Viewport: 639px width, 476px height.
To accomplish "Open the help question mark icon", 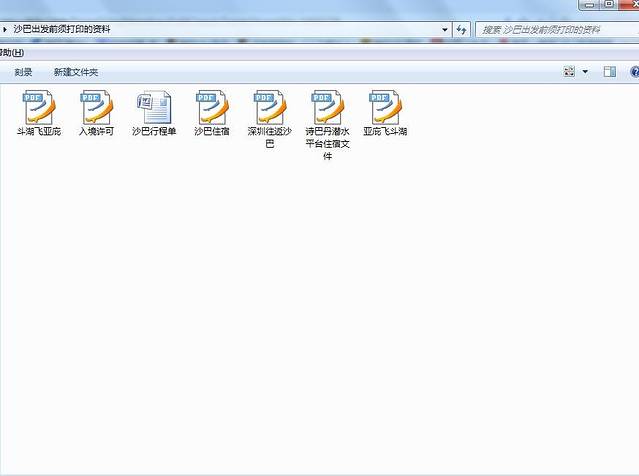I will [x=634, y=72].
